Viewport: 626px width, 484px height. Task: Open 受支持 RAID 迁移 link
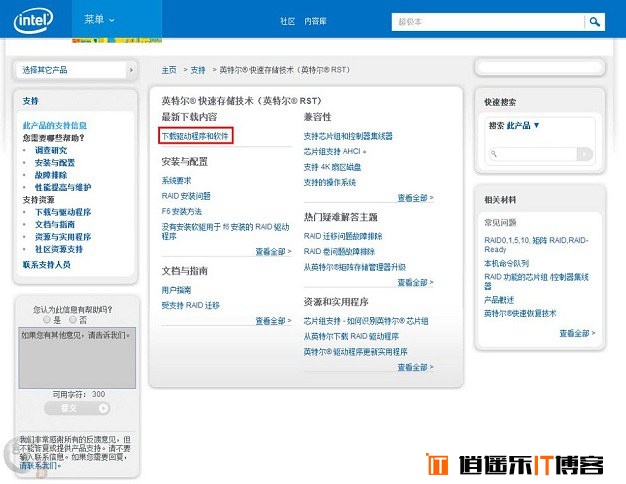click(190, 305)
